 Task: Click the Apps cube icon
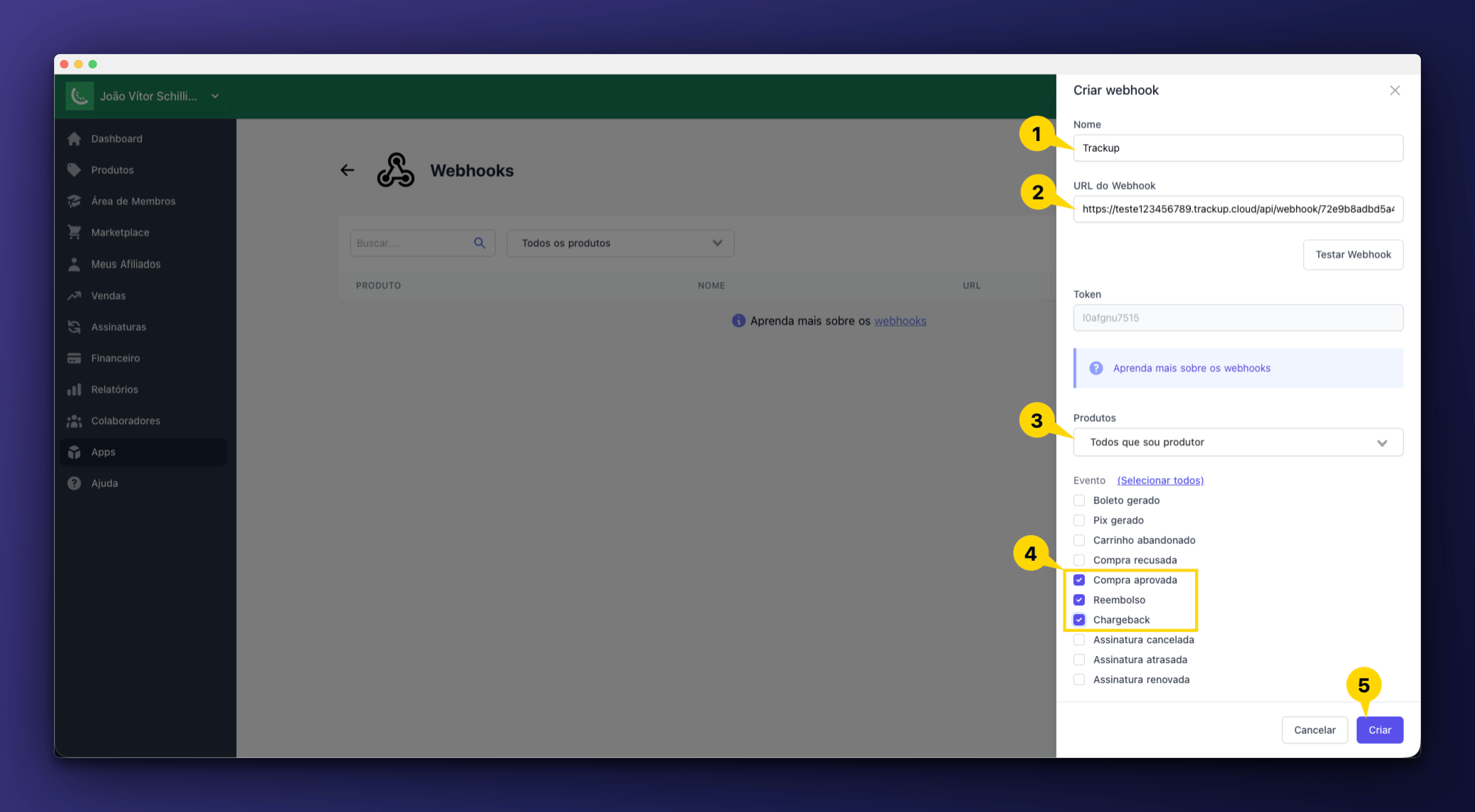74,452
